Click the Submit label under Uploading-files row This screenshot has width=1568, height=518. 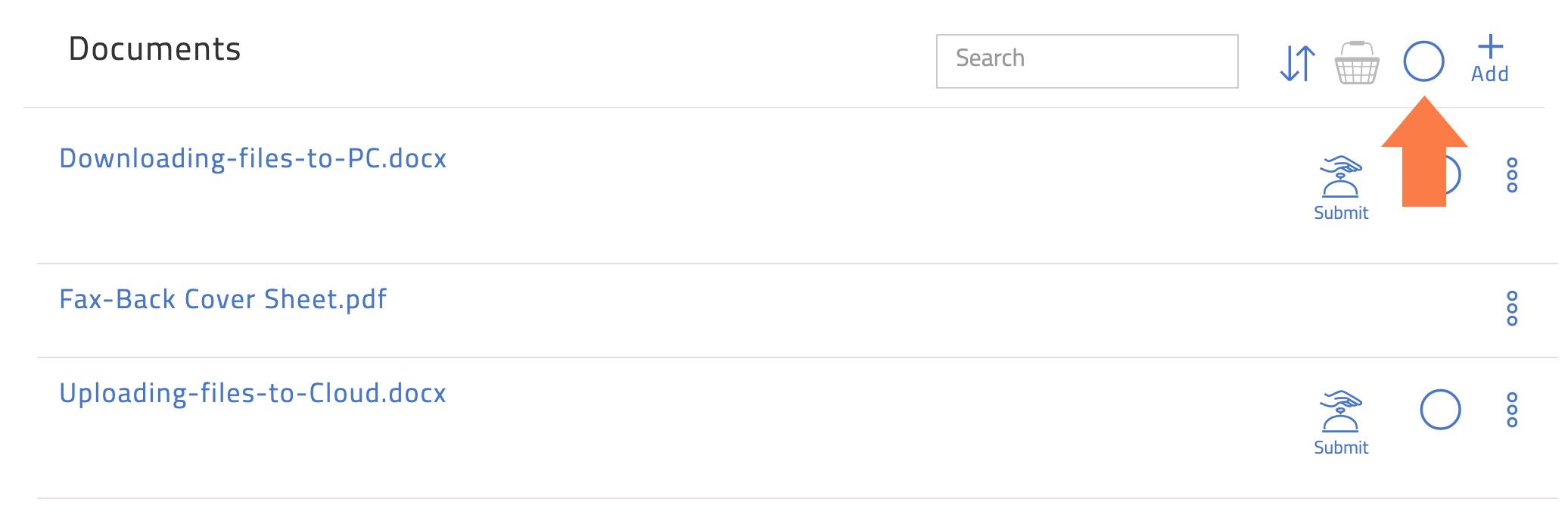tap(1341, 448)
